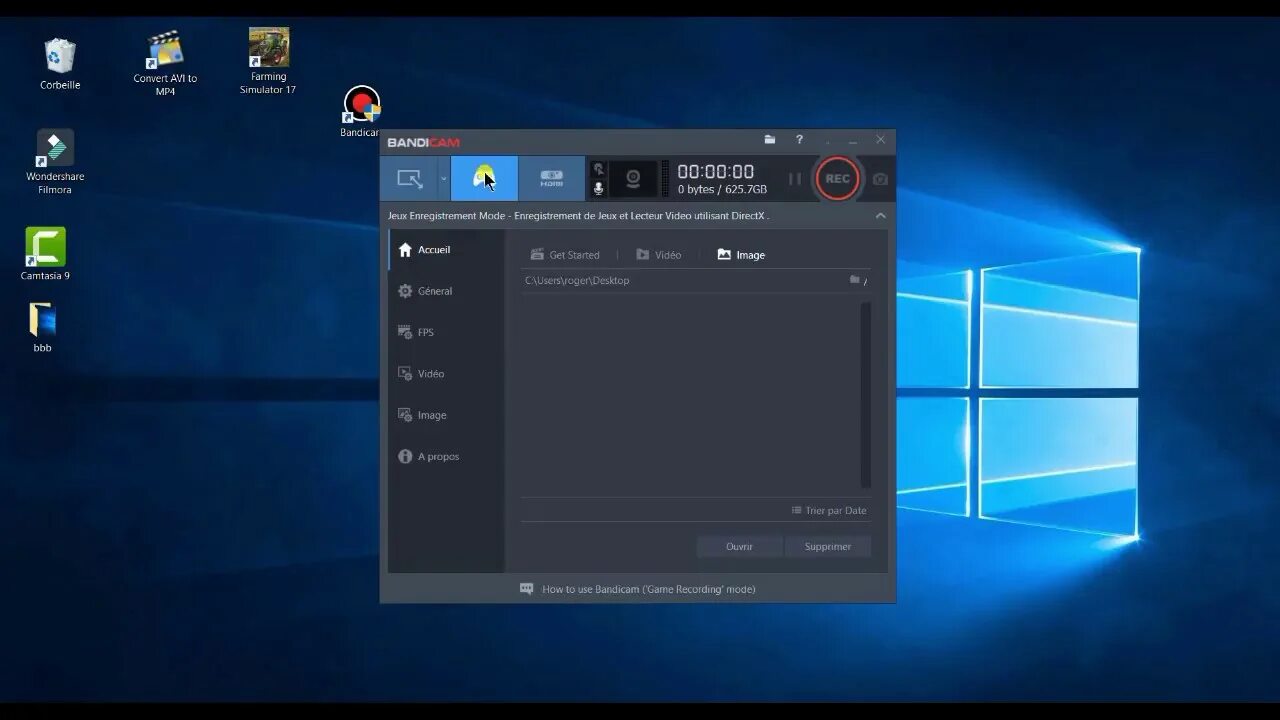Collapse the mode description bar chevron
The width and height of the screenshot is (1280, 720).
coord(881,215)
